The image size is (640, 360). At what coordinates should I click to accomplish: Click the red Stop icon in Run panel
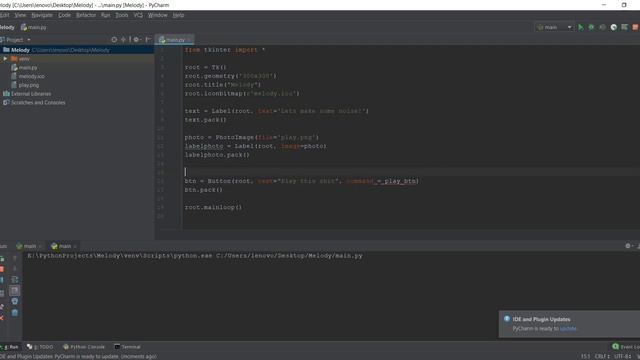2,269
